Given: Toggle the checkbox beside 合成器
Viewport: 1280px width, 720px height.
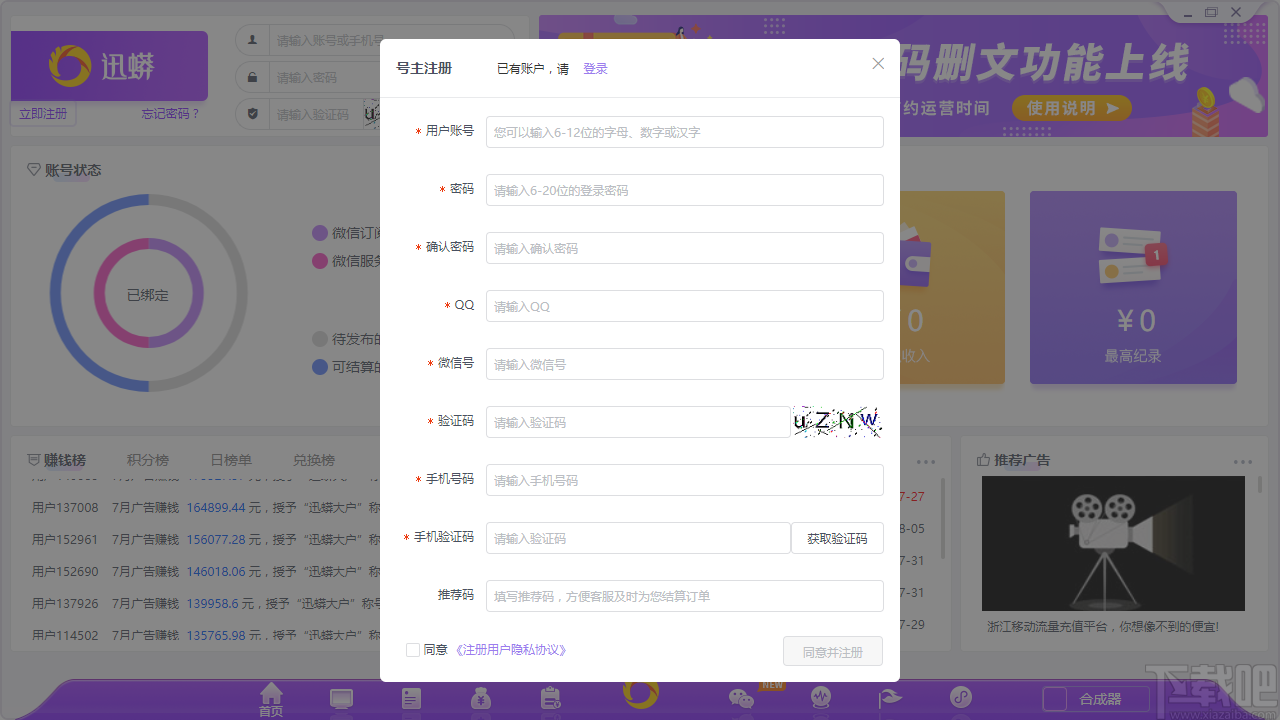Looking at the screenshot, I should click(x=1054, y=699).
